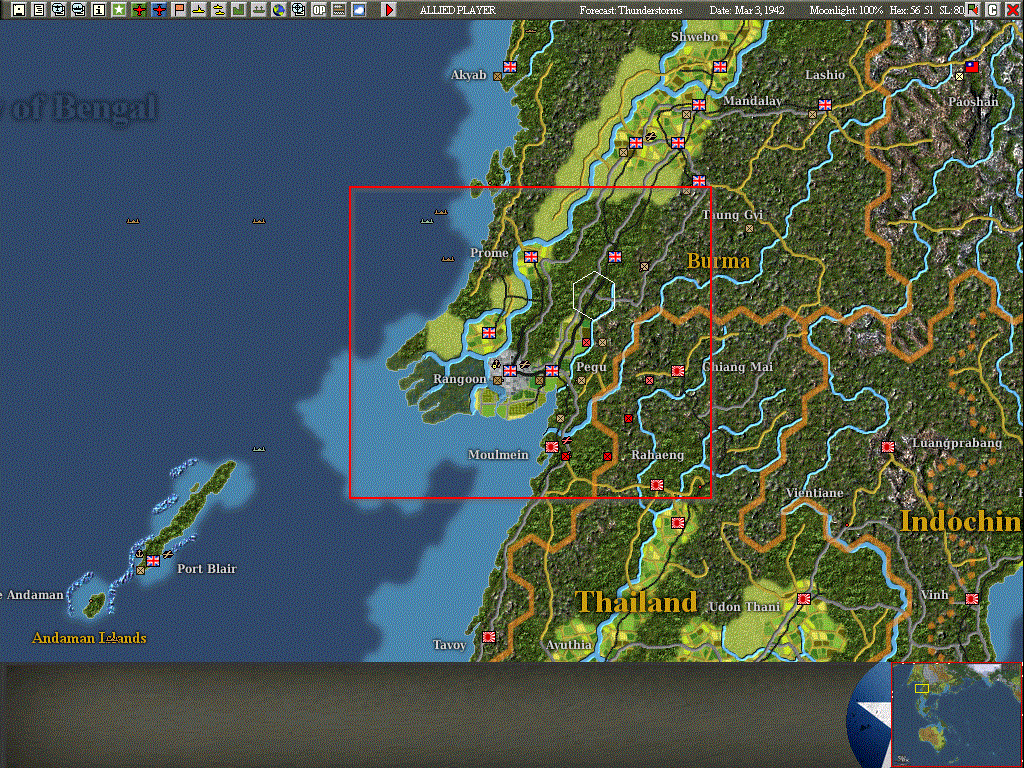1024x768 pixels.
Task: Open the save game disk icon
Action: click(x=19, y=10)
